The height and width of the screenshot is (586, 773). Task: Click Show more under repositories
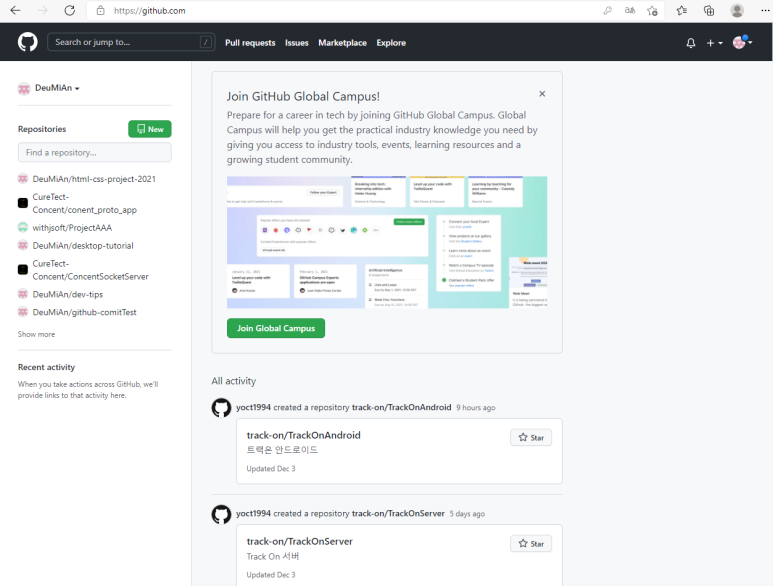point(36,334)
